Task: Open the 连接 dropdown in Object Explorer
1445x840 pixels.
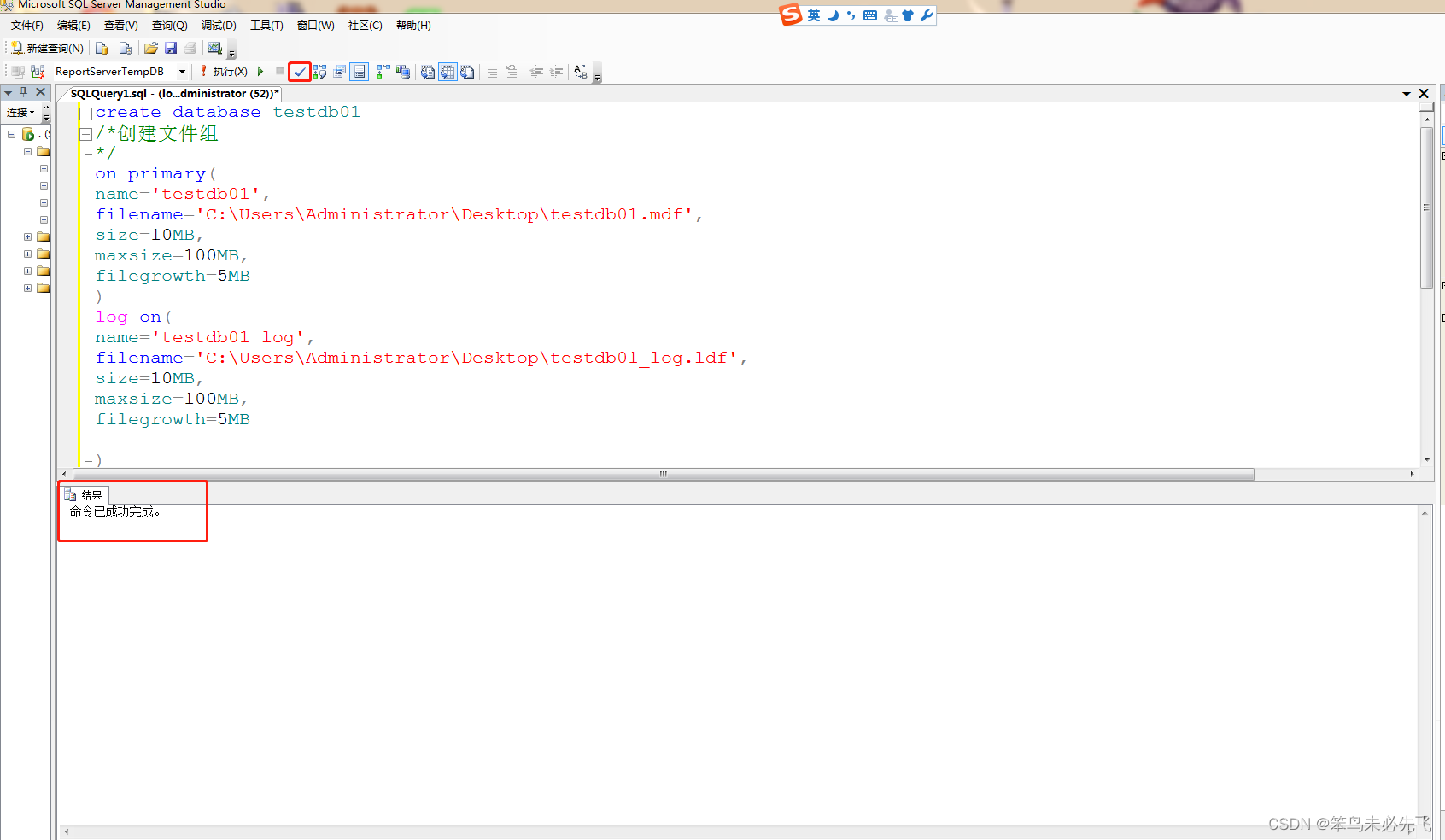Action: click(20, 113)
